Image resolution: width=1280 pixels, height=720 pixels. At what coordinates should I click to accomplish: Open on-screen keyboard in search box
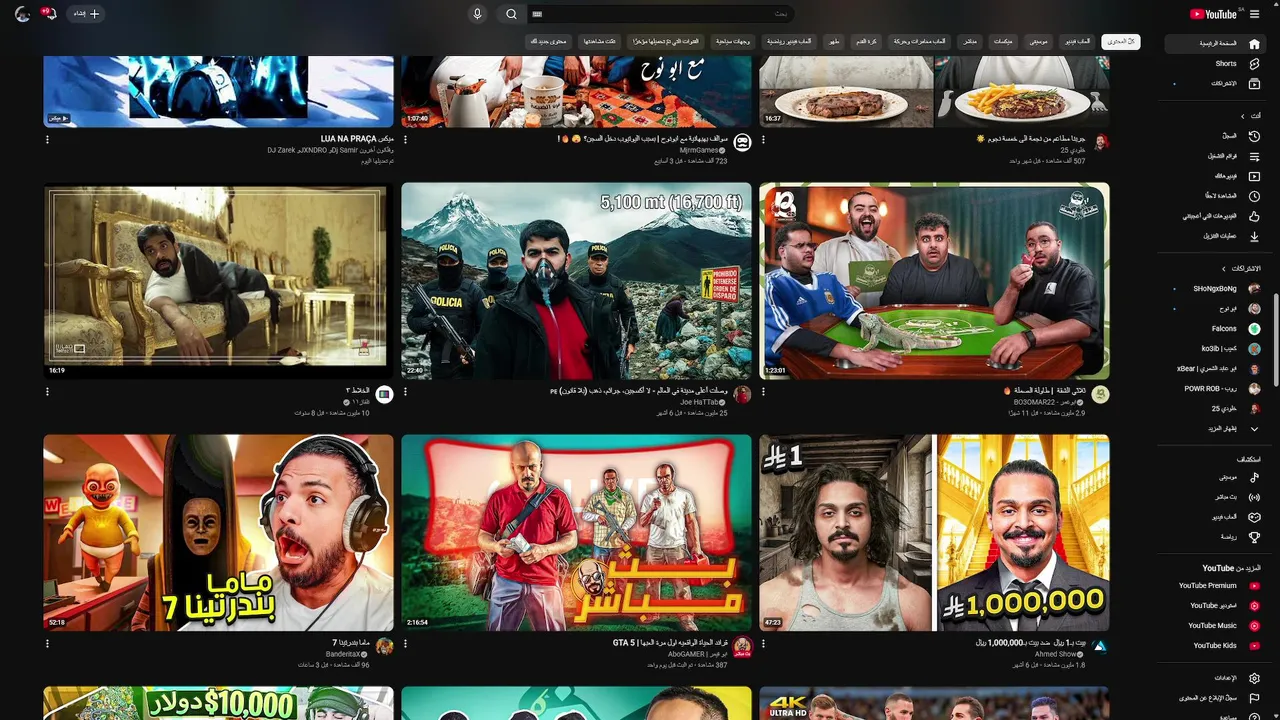pyautogui.click(x=537, y=14)
